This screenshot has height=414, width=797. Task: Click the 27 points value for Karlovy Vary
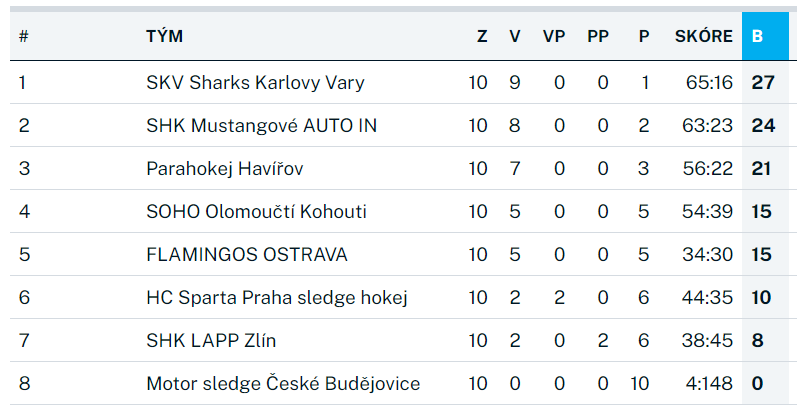point(763,83)
